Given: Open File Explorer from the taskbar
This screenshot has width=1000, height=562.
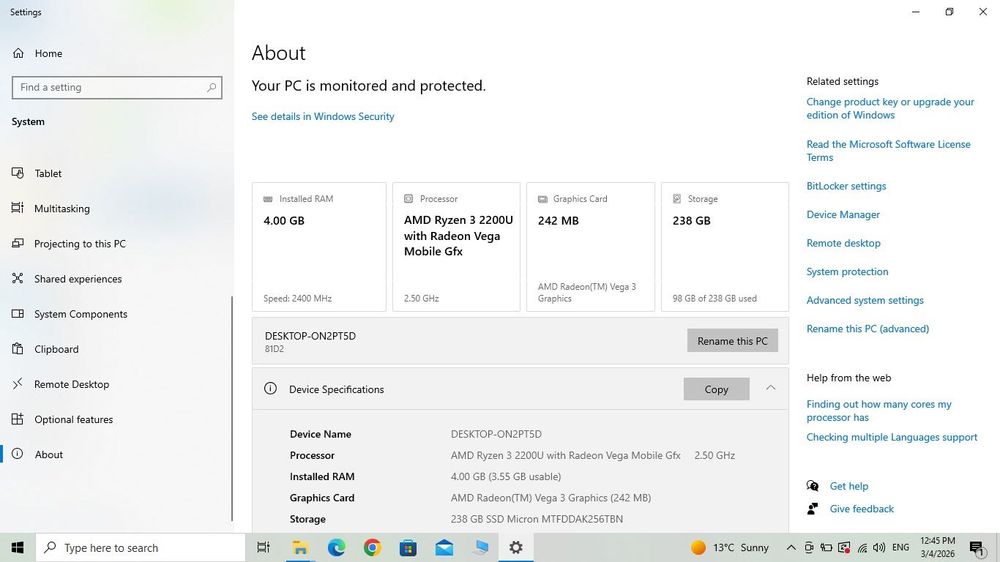Looking at the screenshot, I should [299, 547].
